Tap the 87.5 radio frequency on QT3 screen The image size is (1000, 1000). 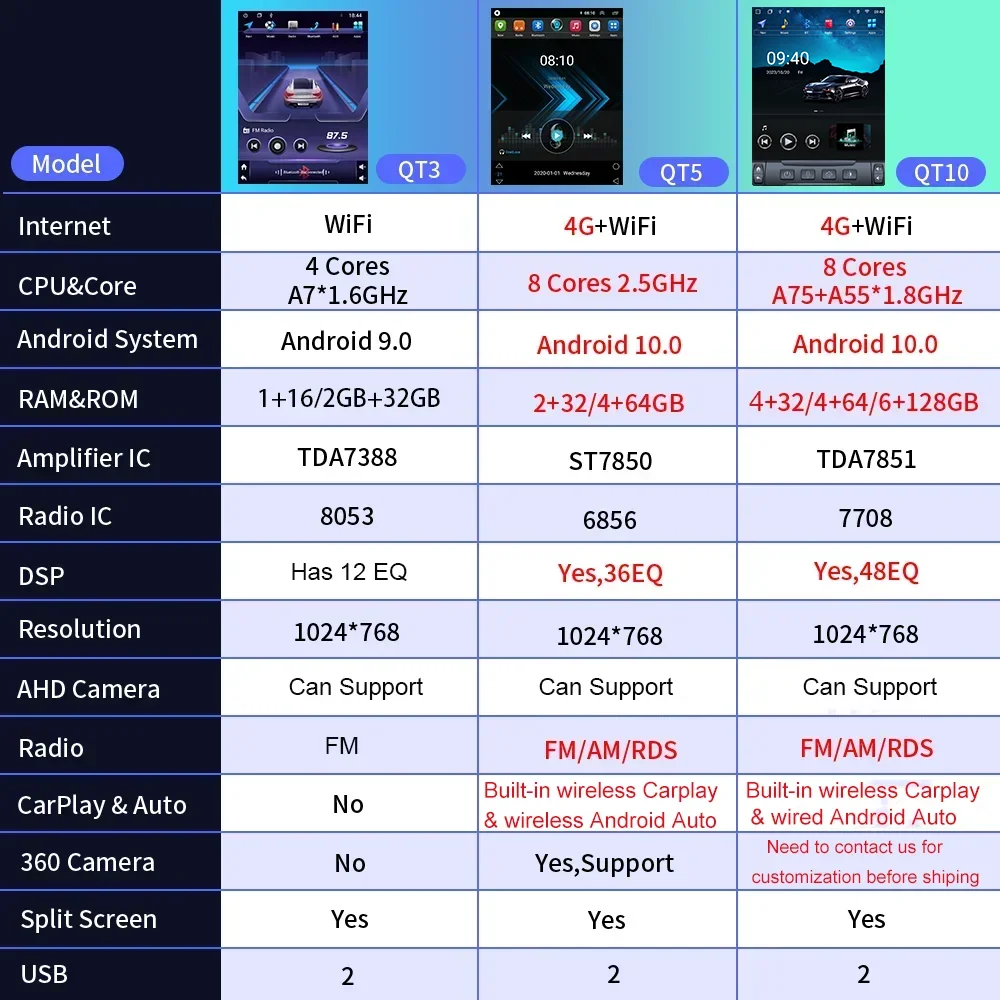coord(337,135)
